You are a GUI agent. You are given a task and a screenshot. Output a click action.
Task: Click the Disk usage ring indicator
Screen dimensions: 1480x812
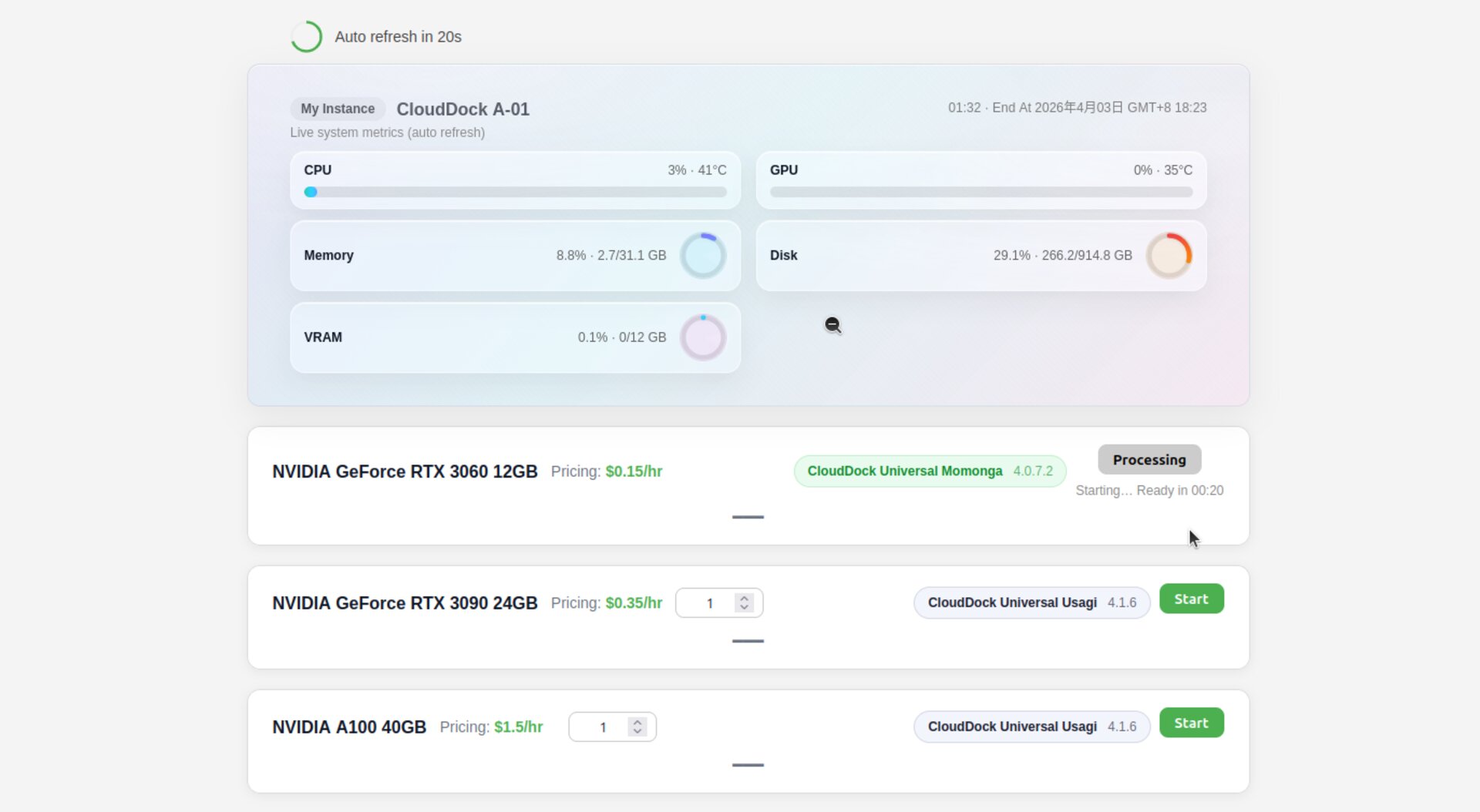[x=1169, y=256]
